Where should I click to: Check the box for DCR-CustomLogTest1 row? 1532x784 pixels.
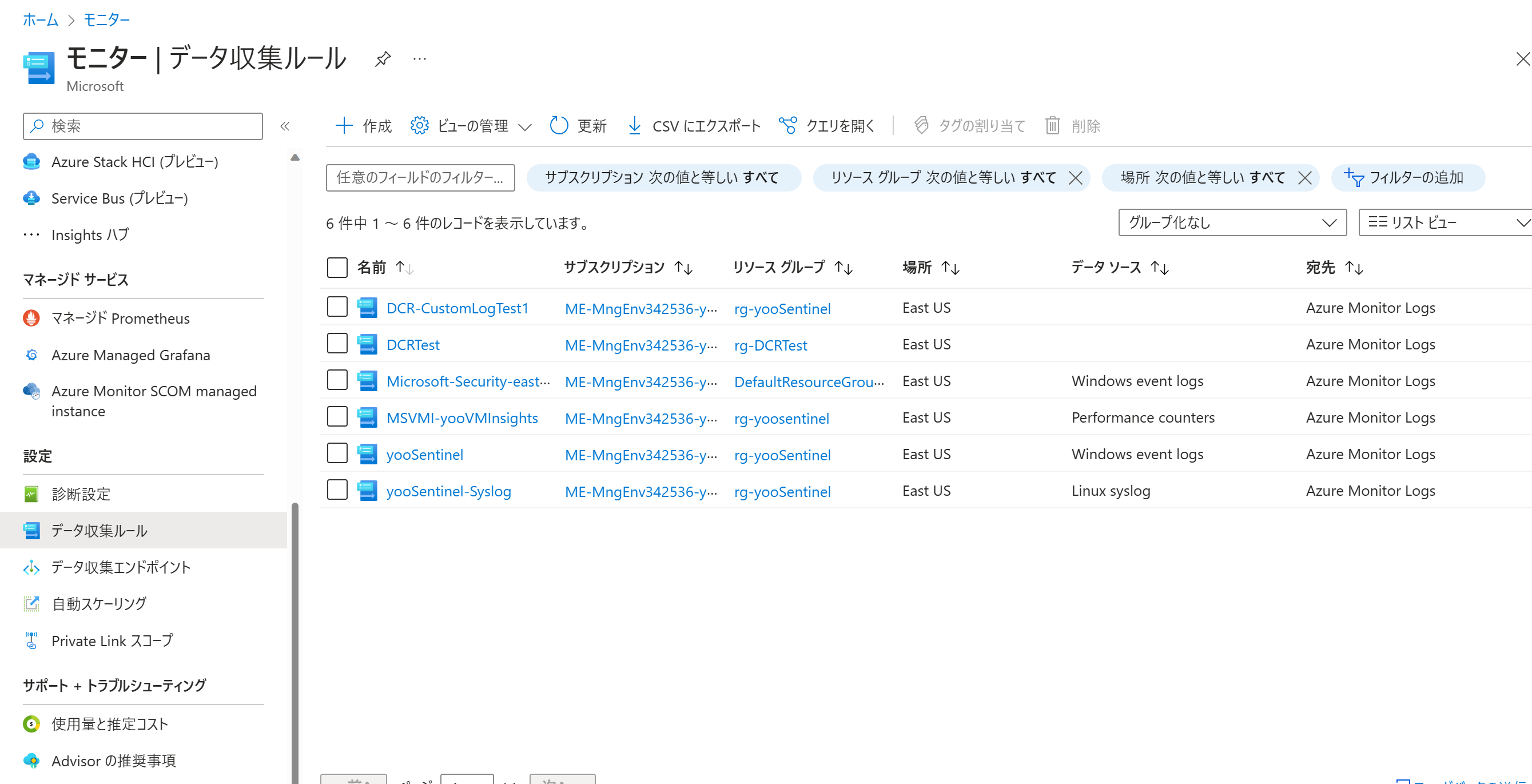337,308
